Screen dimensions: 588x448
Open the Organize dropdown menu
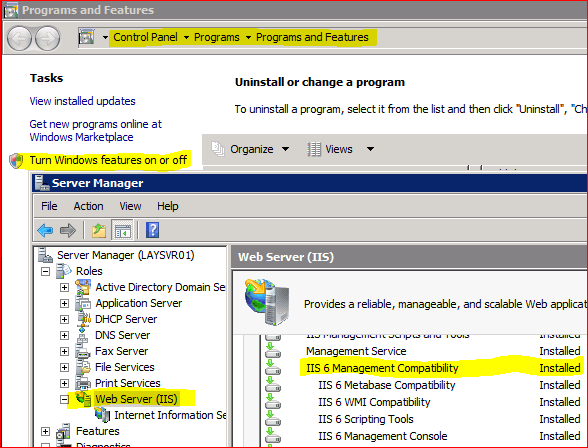[250, 149]
